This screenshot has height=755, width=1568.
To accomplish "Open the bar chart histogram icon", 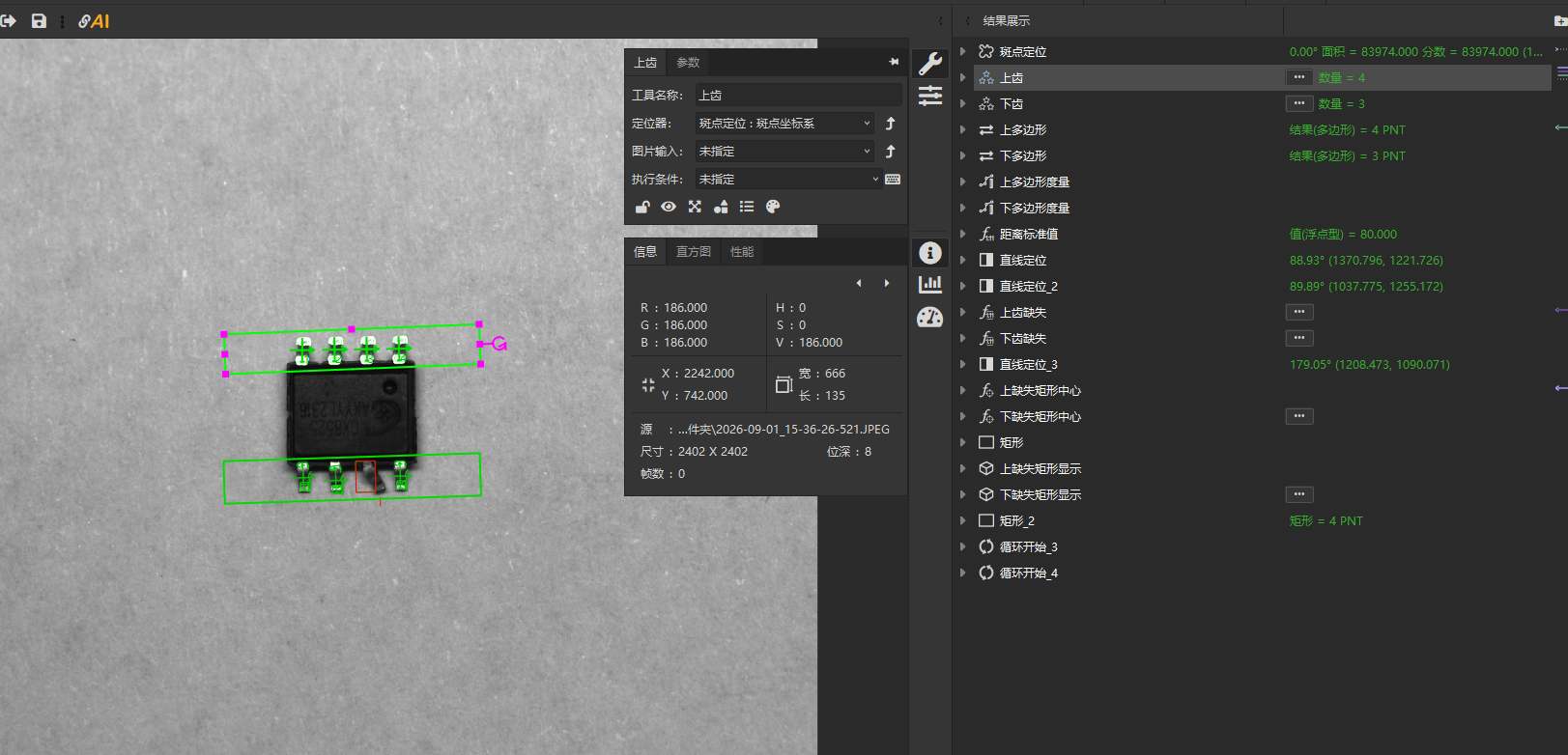I will click(930, 284).
